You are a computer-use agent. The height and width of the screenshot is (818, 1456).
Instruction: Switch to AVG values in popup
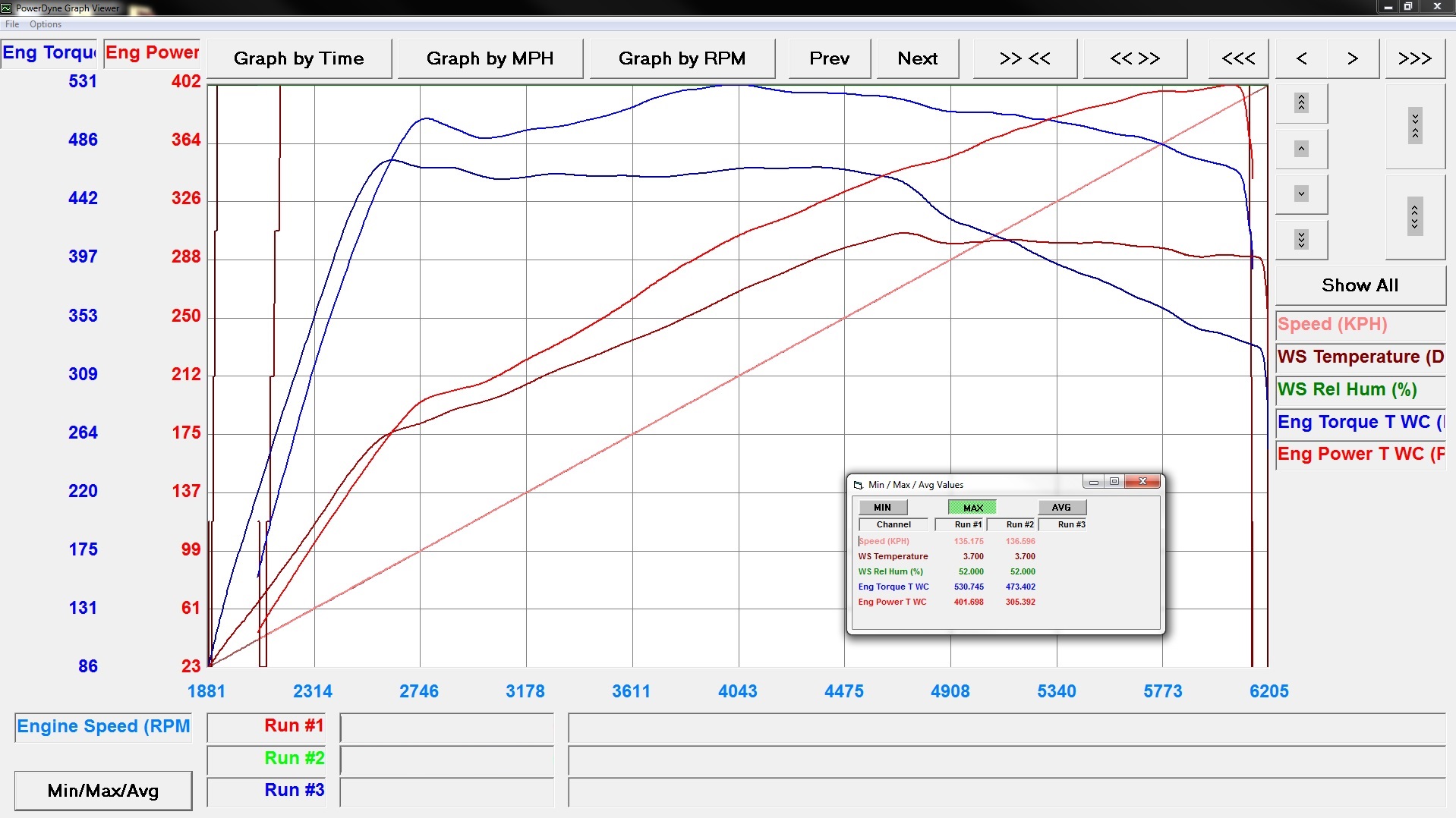[1062, 508]
